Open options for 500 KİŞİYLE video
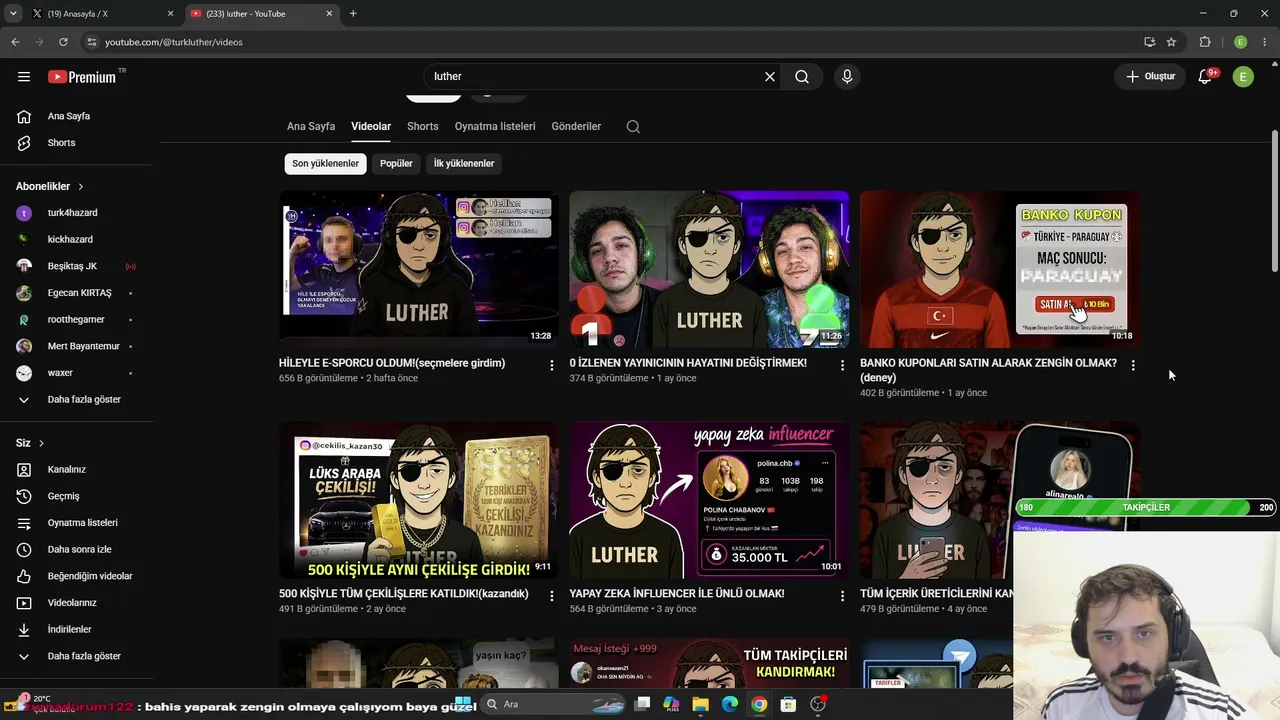The width and height of the screenshot is (1280, 720). click(551, 596)
